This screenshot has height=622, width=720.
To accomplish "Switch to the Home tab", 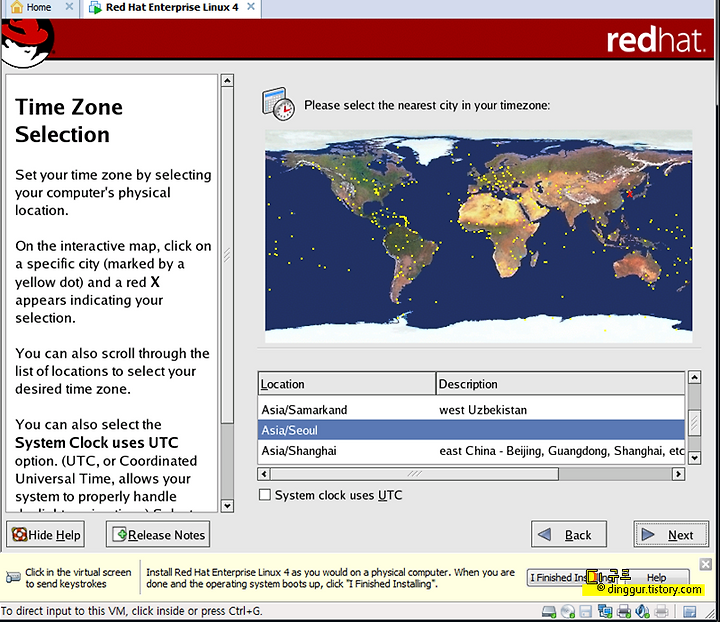I will click(x=39, y=7).
